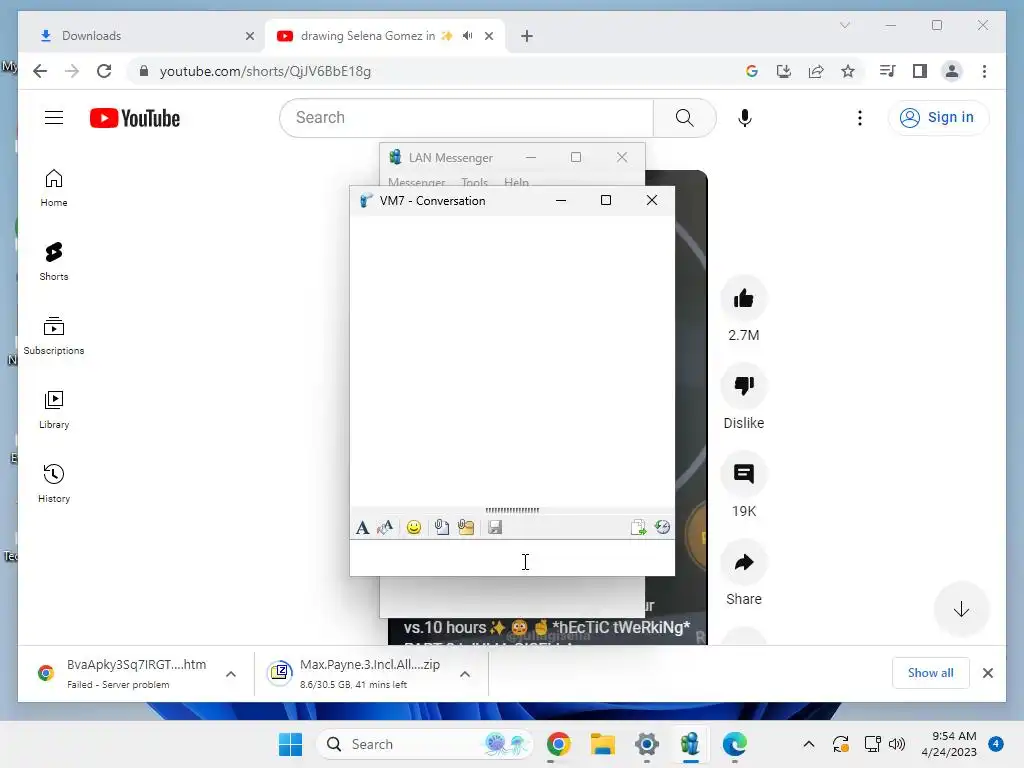Open the Windows Start menu

[291, 744]
